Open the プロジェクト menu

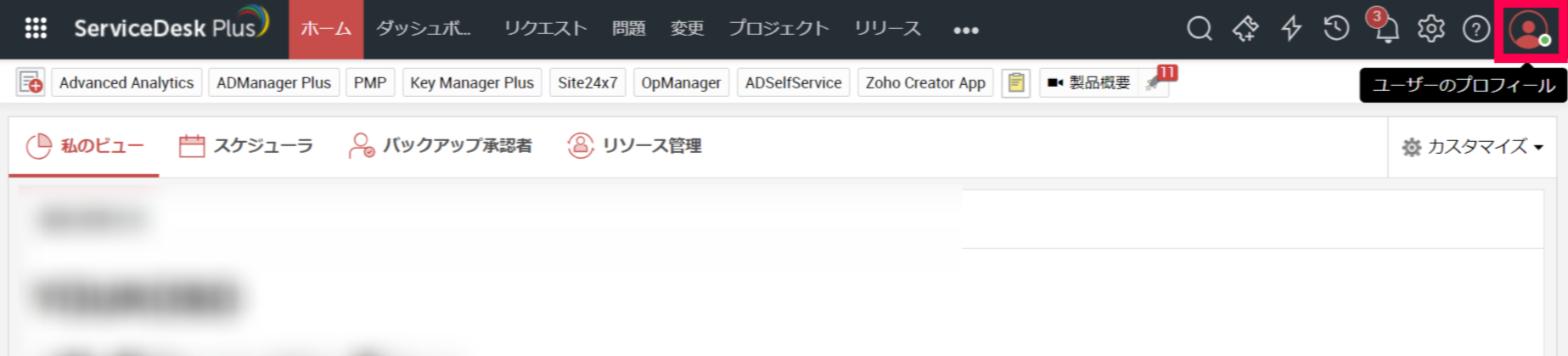click(x=778, y=29)
